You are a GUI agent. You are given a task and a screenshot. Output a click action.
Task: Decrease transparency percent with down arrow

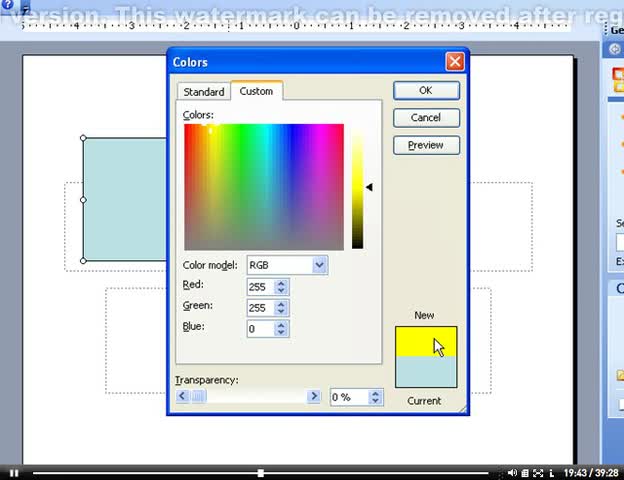(x=375, y=401)
